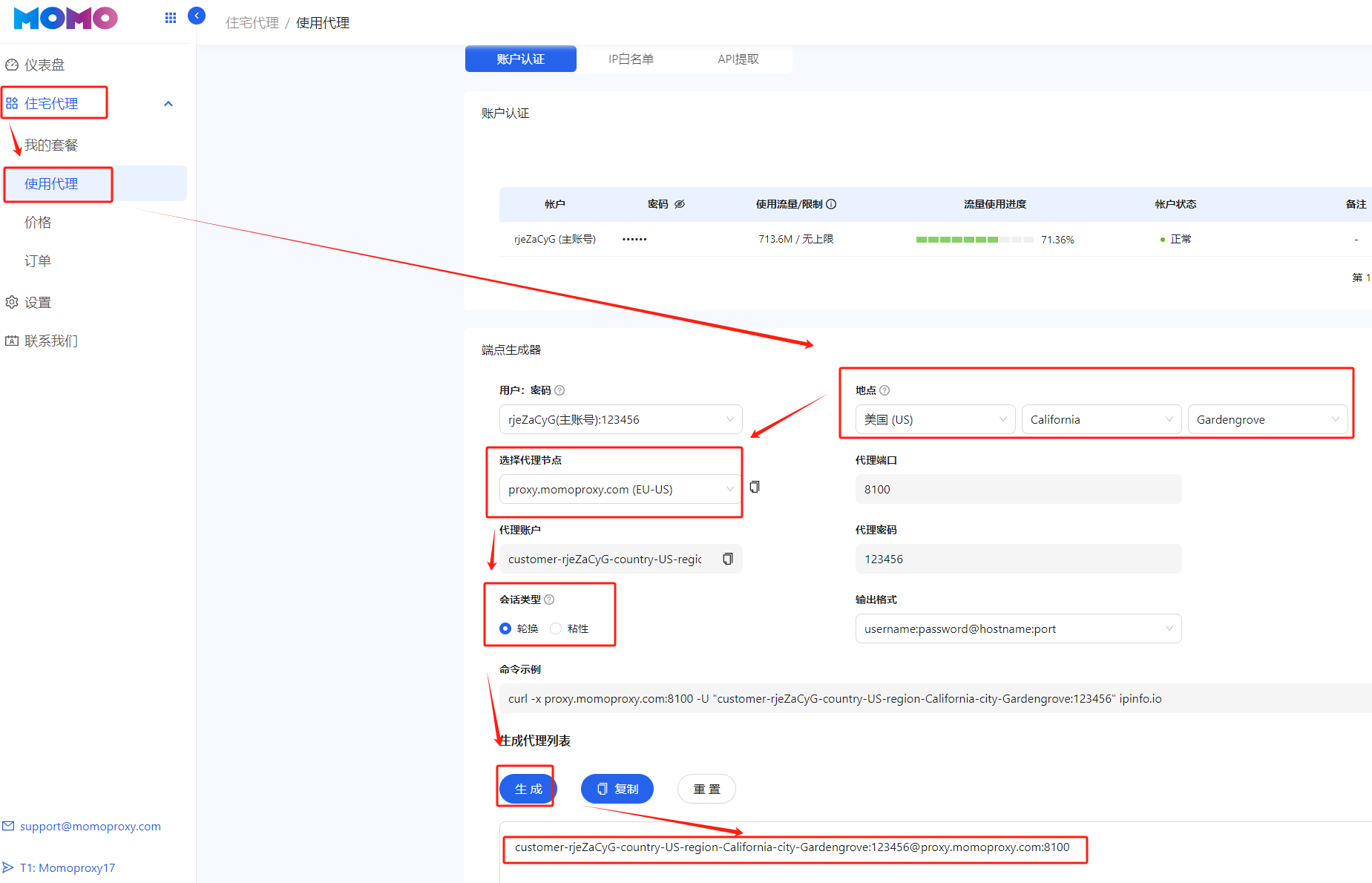Collapse the 住宅代理 menu chevron
This screenshot has height=883, width=1372.
pyautogui.click(x=168, y=104)
